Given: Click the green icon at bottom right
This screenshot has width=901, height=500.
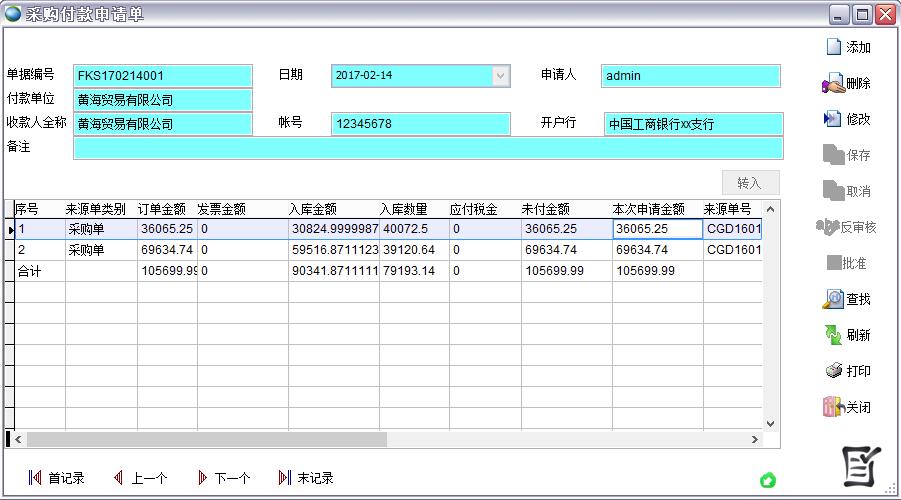Looking at the screenshot, I should (x=767, y=481).
